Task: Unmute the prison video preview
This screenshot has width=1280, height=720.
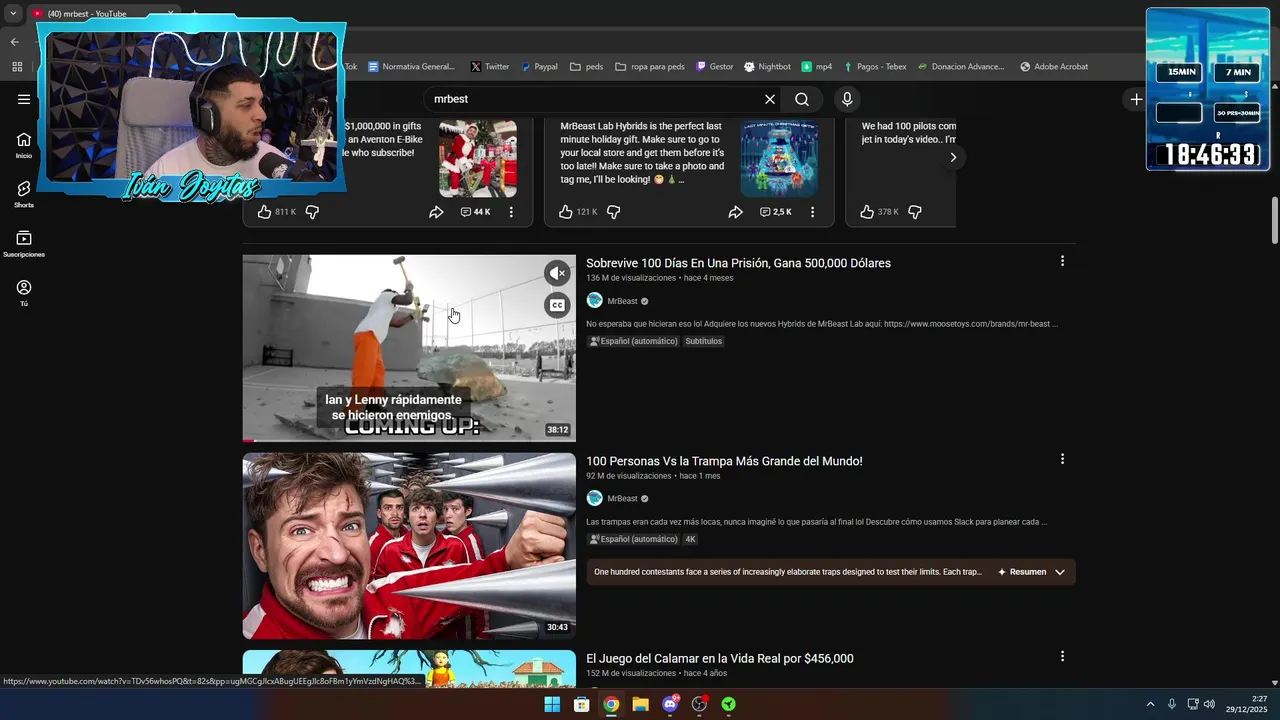Action: pos(558,273)
